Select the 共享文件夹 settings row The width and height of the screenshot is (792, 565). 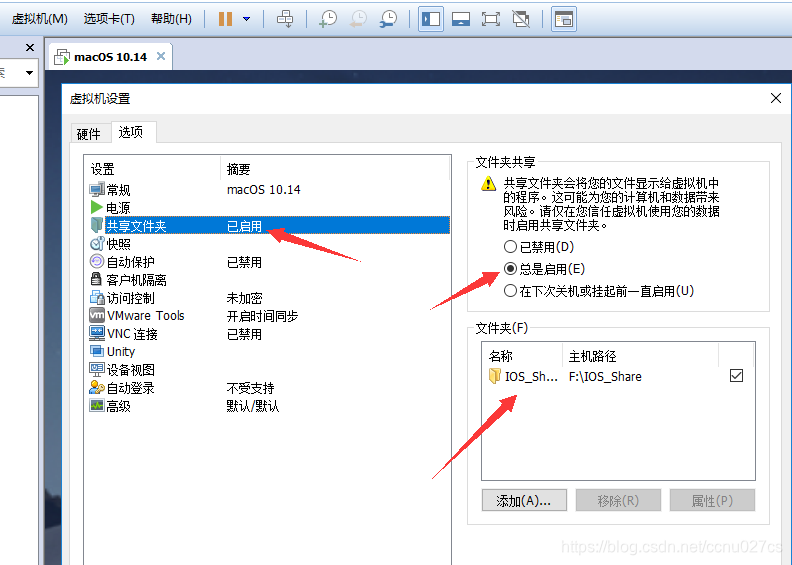point(268,226)
